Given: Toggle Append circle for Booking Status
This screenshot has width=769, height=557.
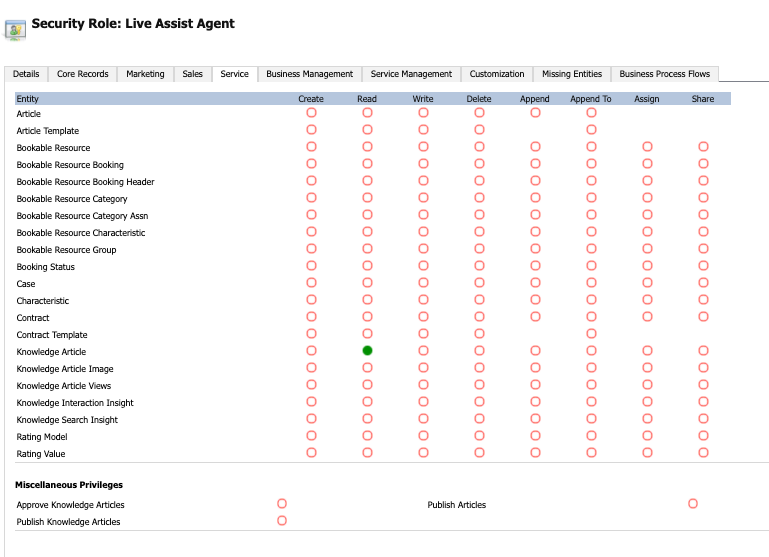Looking at the screenshot, I should 536,266.
